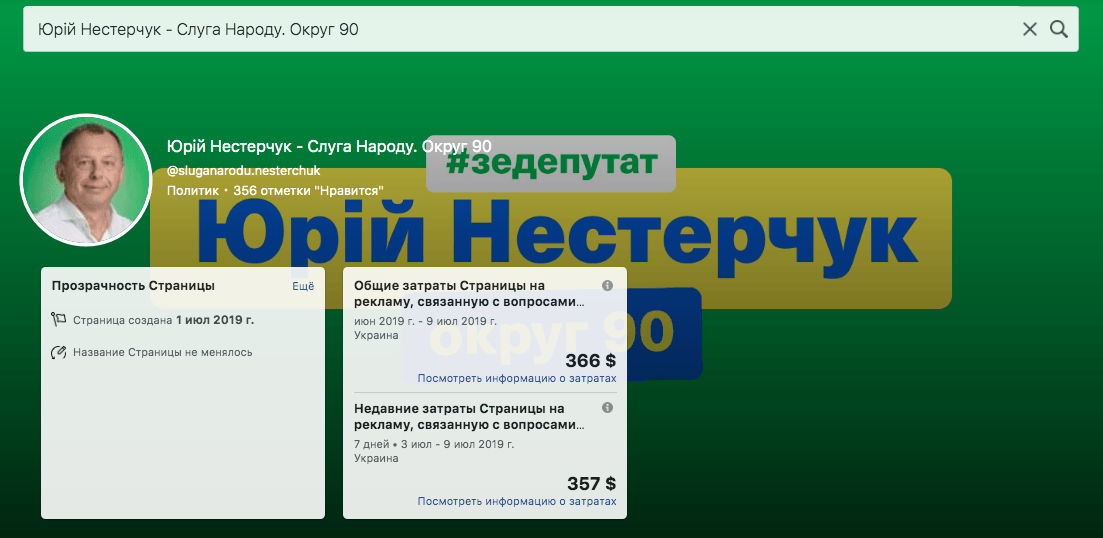Click the @sluganarodu.nesterchuk handle
Image resolution: width=1103 pixels, height=538 pixels.
[x=243, y=169]
